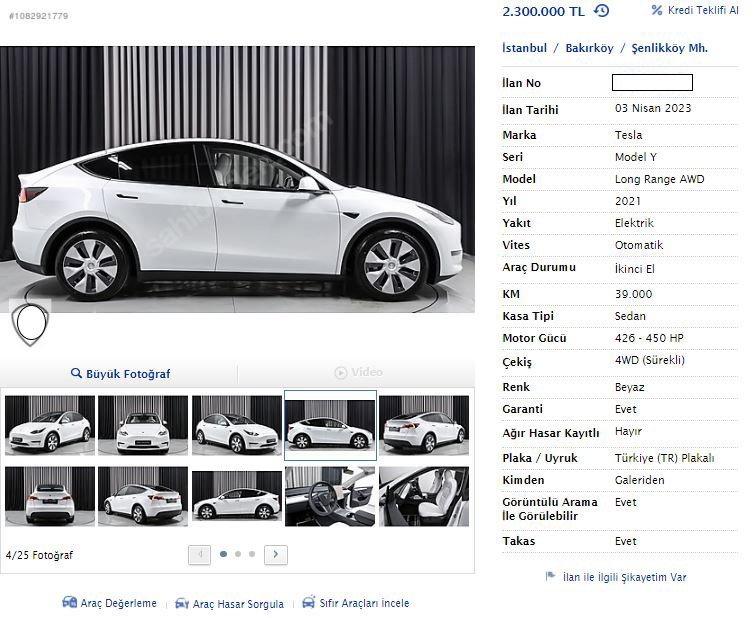
Task: Click the percent icon for Kredi Teklifi
Action: tap(657, 10)
